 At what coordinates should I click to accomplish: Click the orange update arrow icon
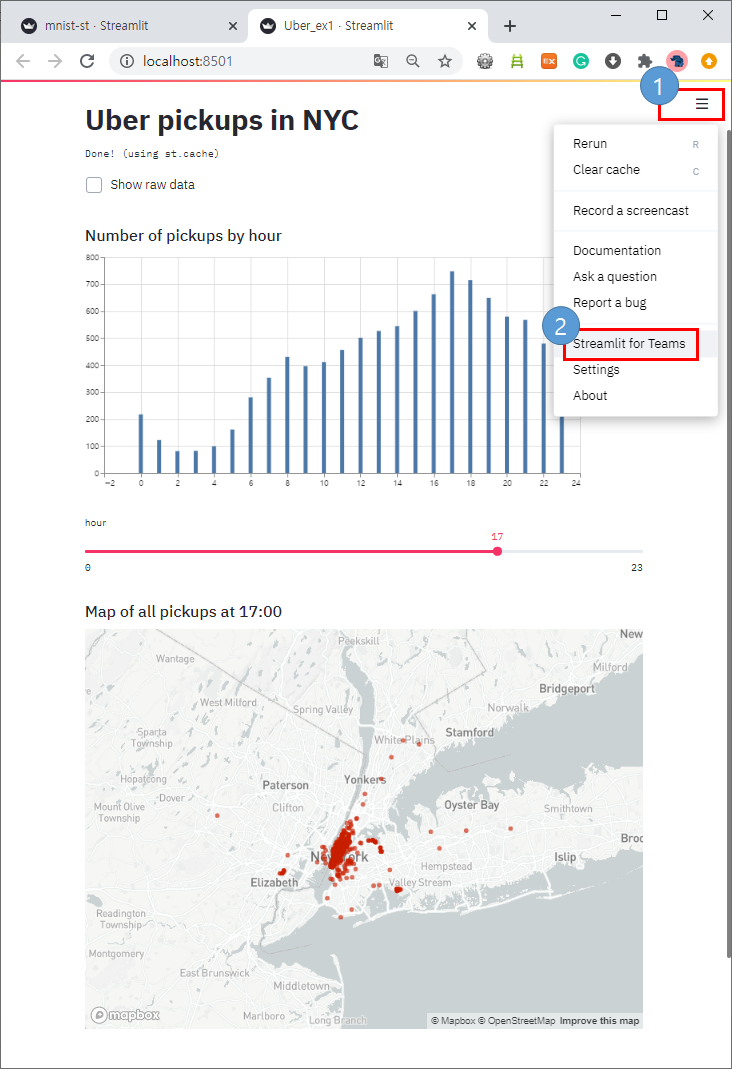pyautogui.click(x=709, y=61)
